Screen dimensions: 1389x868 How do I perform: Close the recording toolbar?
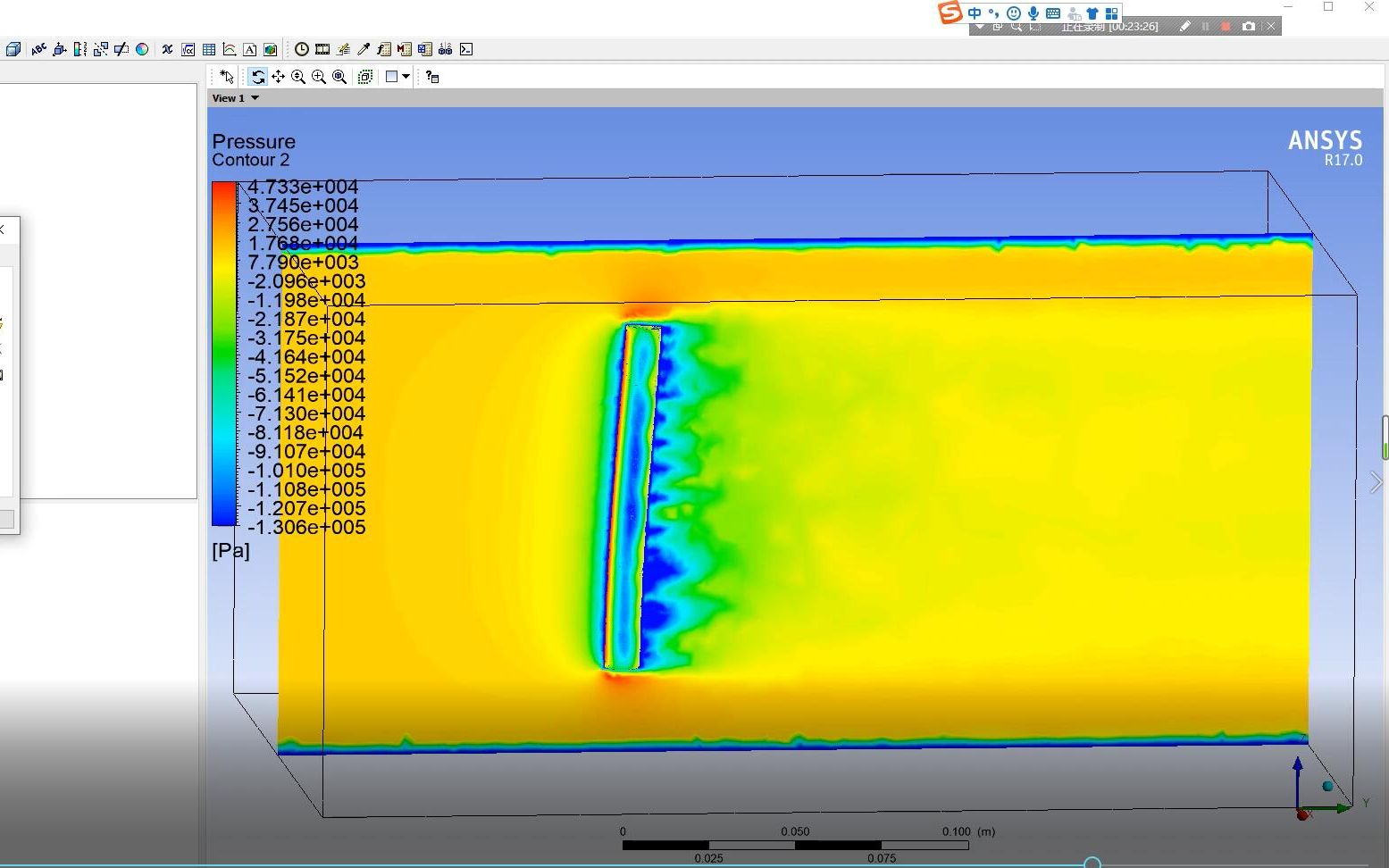coord(1271,27)
